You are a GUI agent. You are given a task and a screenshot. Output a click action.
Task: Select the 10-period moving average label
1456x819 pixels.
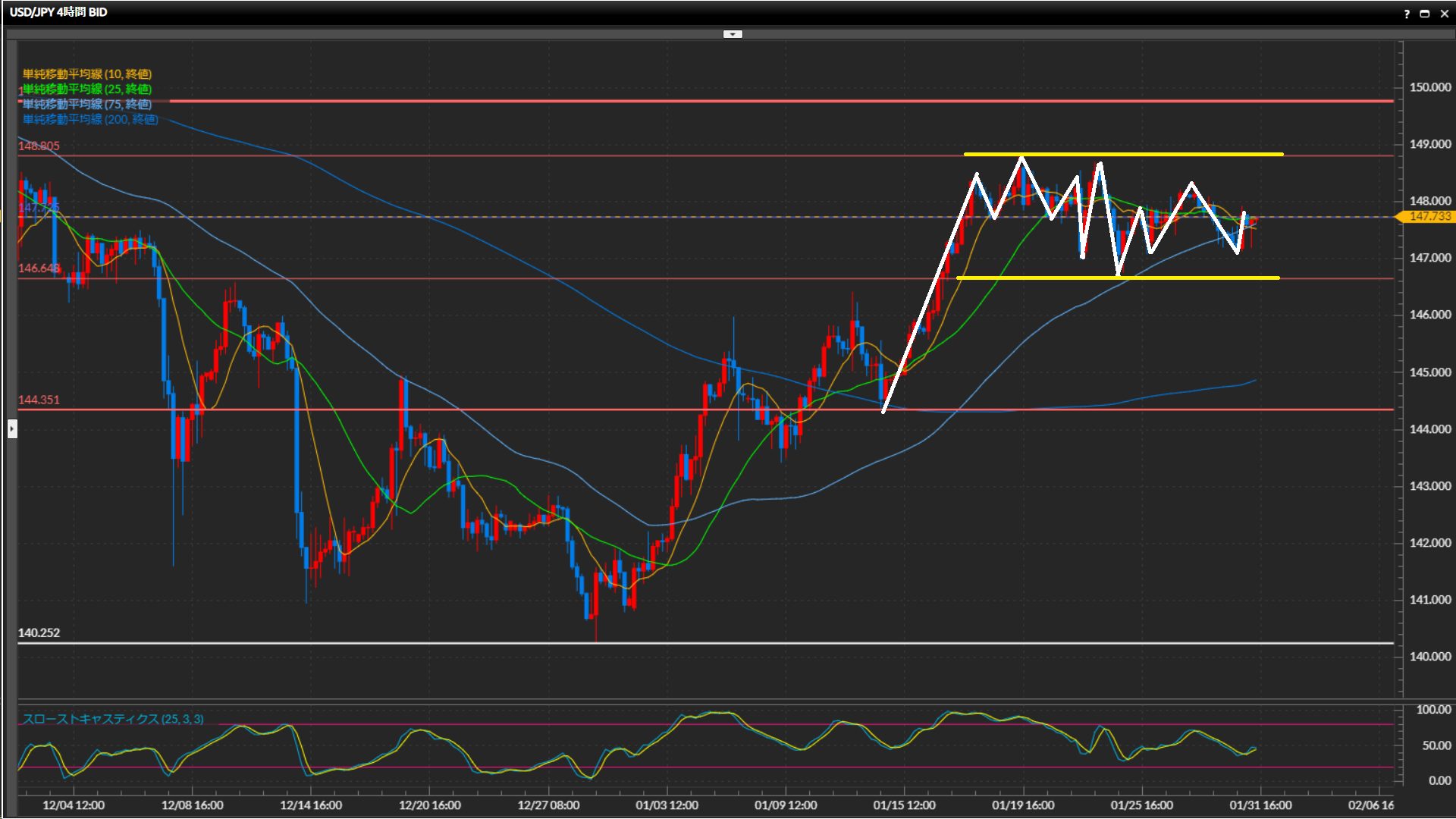pos(87,74)
